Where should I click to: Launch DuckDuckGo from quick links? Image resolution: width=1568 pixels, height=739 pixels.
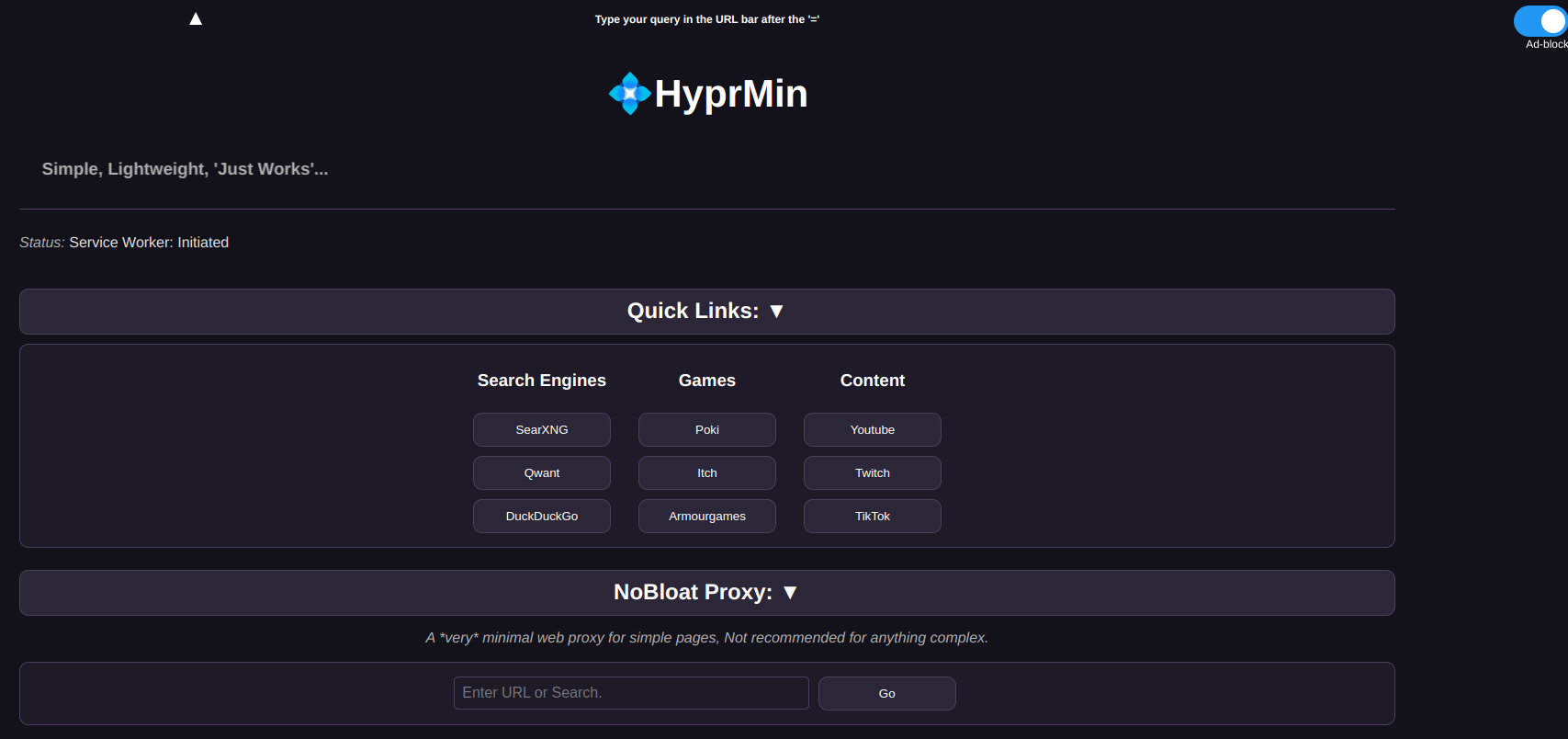[541, 517]
